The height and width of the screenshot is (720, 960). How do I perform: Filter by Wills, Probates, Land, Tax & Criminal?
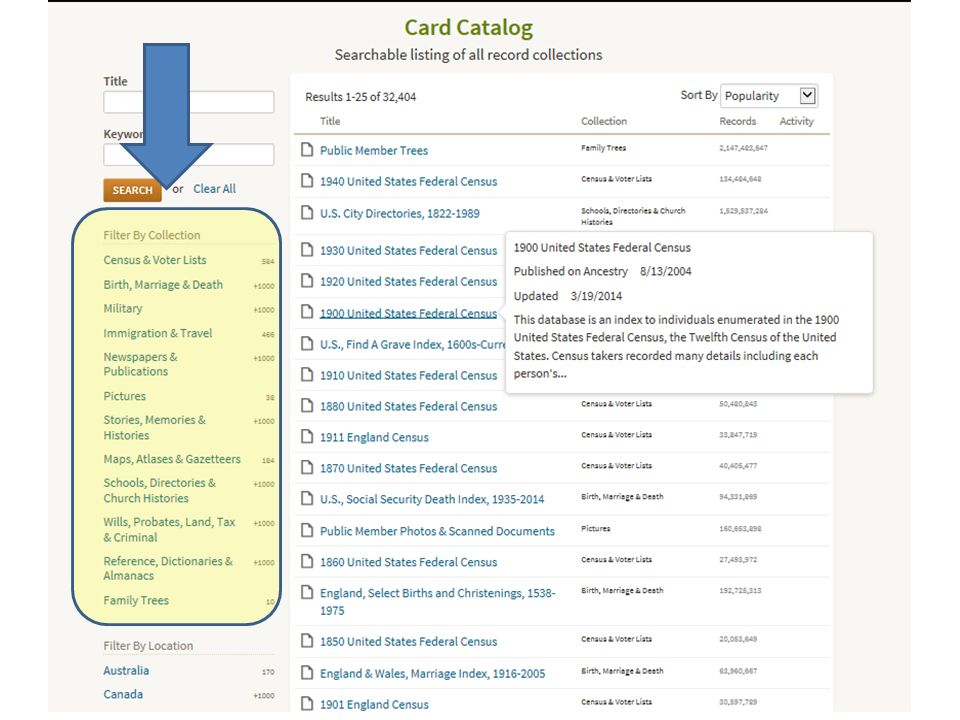[169, 530]
